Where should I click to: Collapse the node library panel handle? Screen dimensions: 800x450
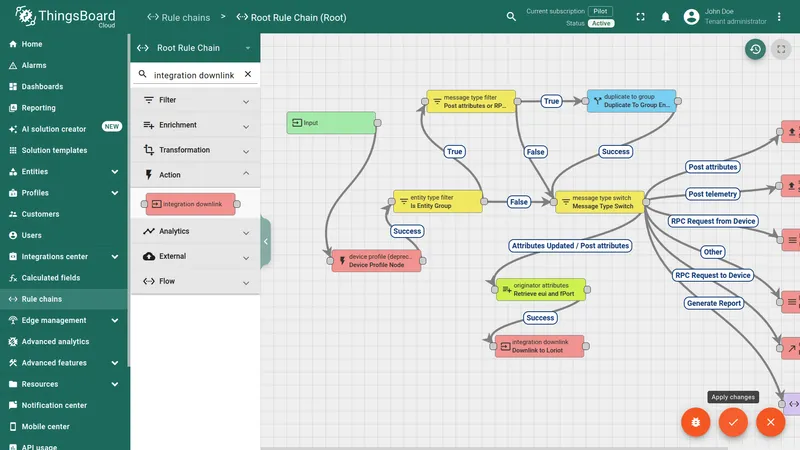[x=265, y=241]
